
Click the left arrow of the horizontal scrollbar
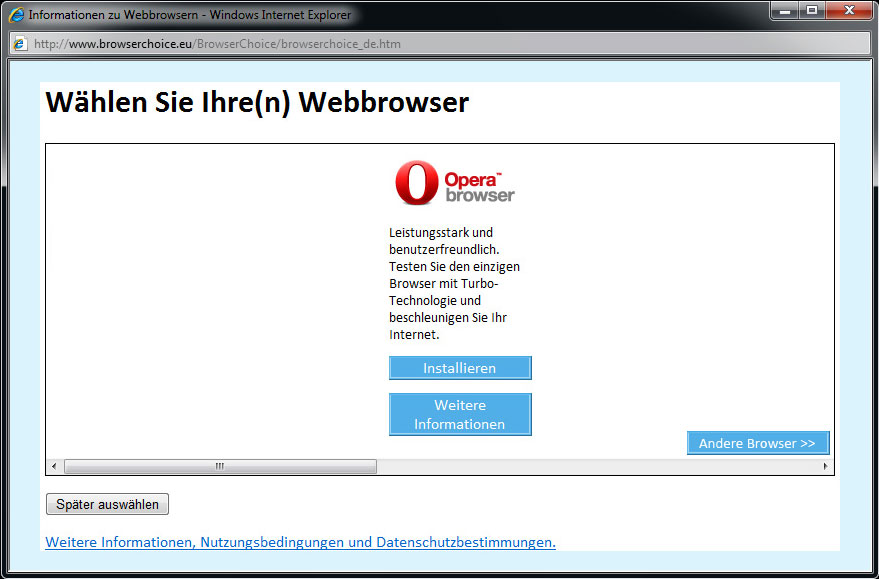[x=54, y=466]
